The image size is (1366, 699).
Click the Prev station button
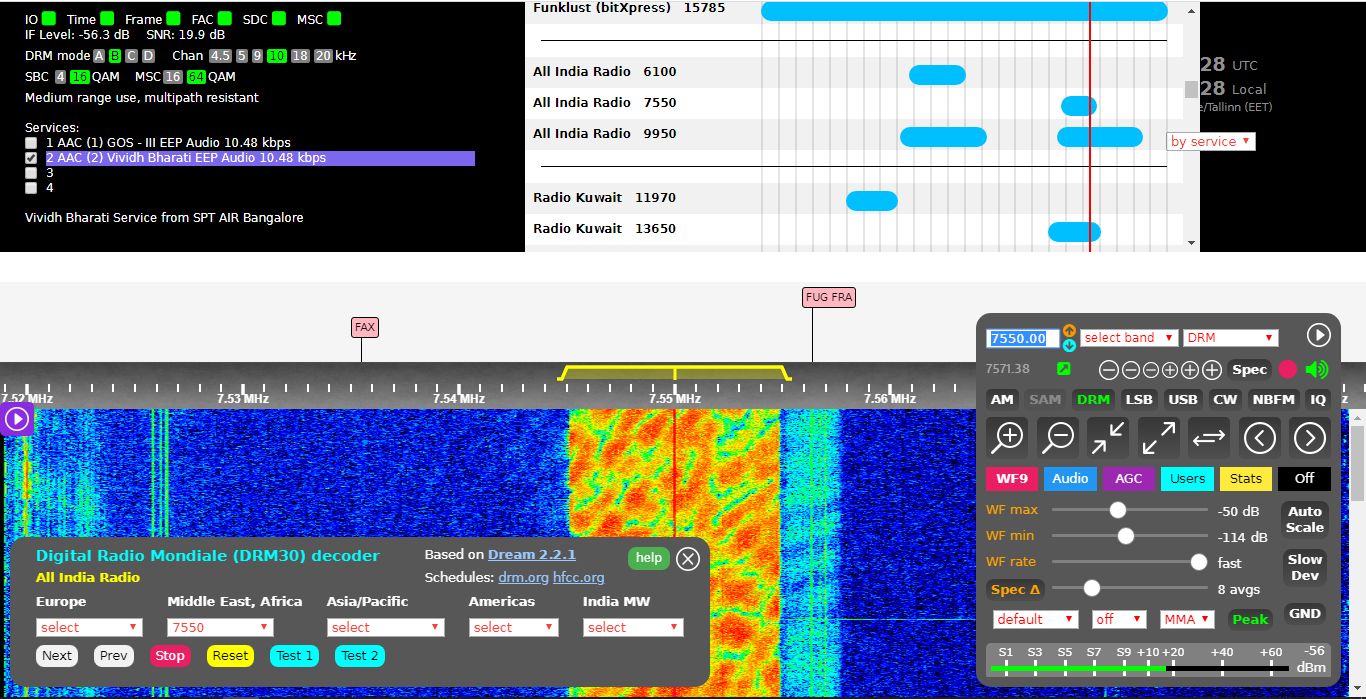point(114,656)
